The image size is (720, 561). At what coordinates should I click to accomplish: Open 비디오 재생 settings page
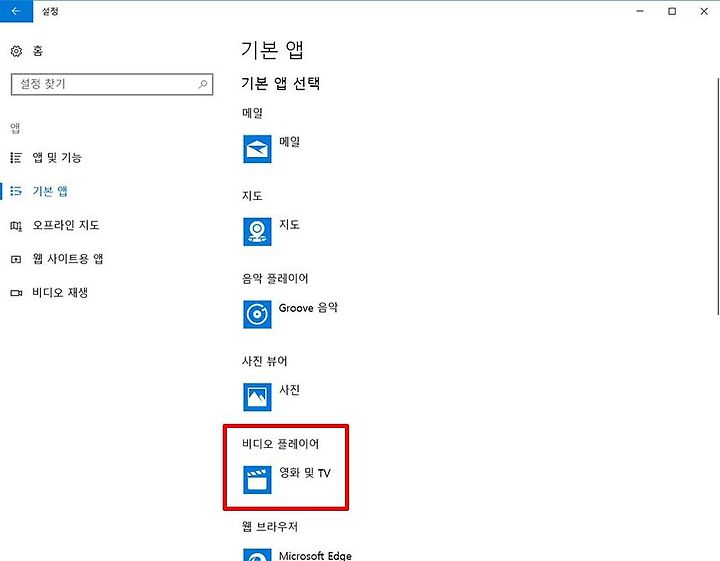tap(60, 292)
